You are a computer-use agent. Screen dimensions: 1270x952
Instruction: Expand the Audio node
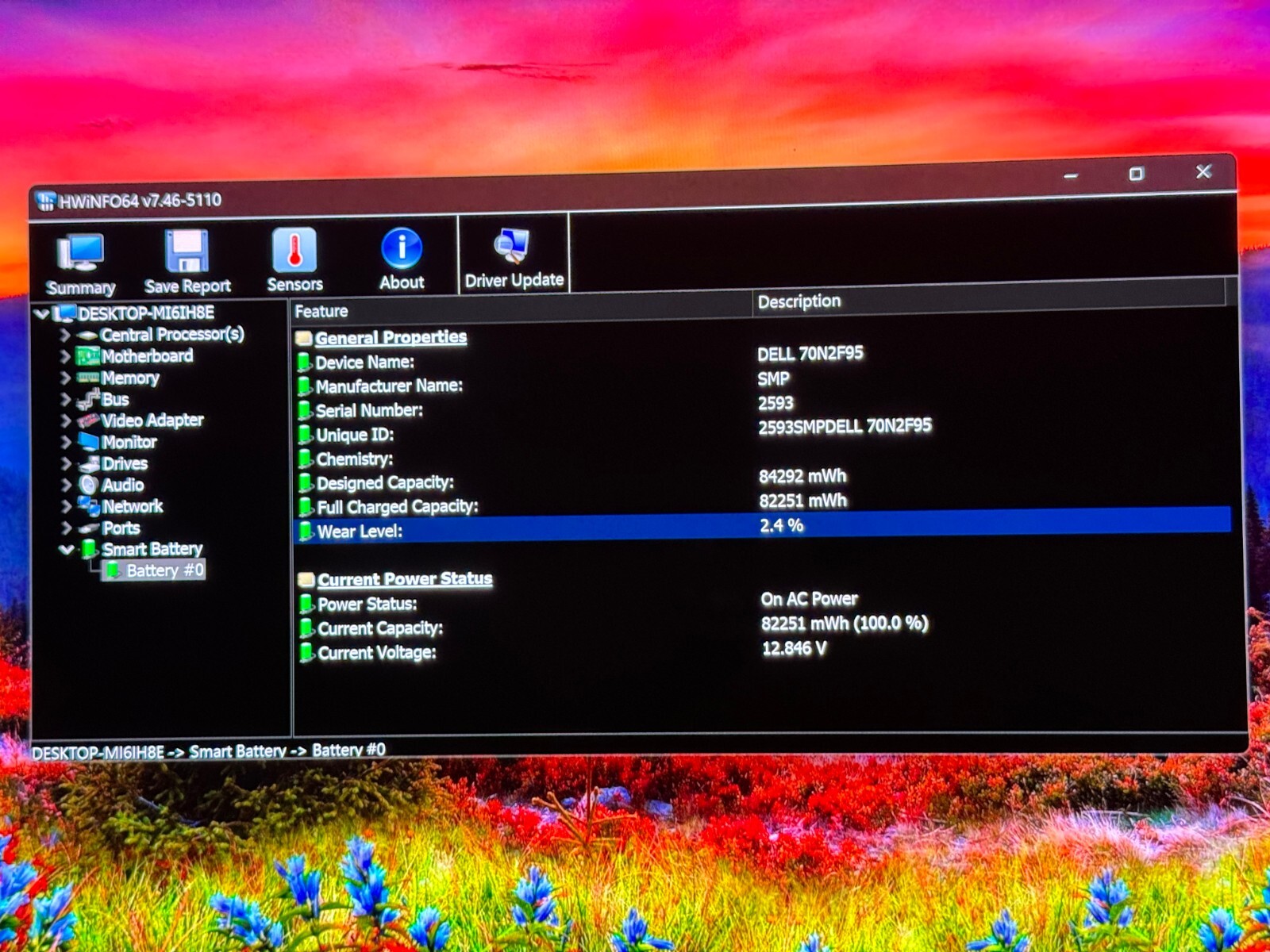[67, 486]
